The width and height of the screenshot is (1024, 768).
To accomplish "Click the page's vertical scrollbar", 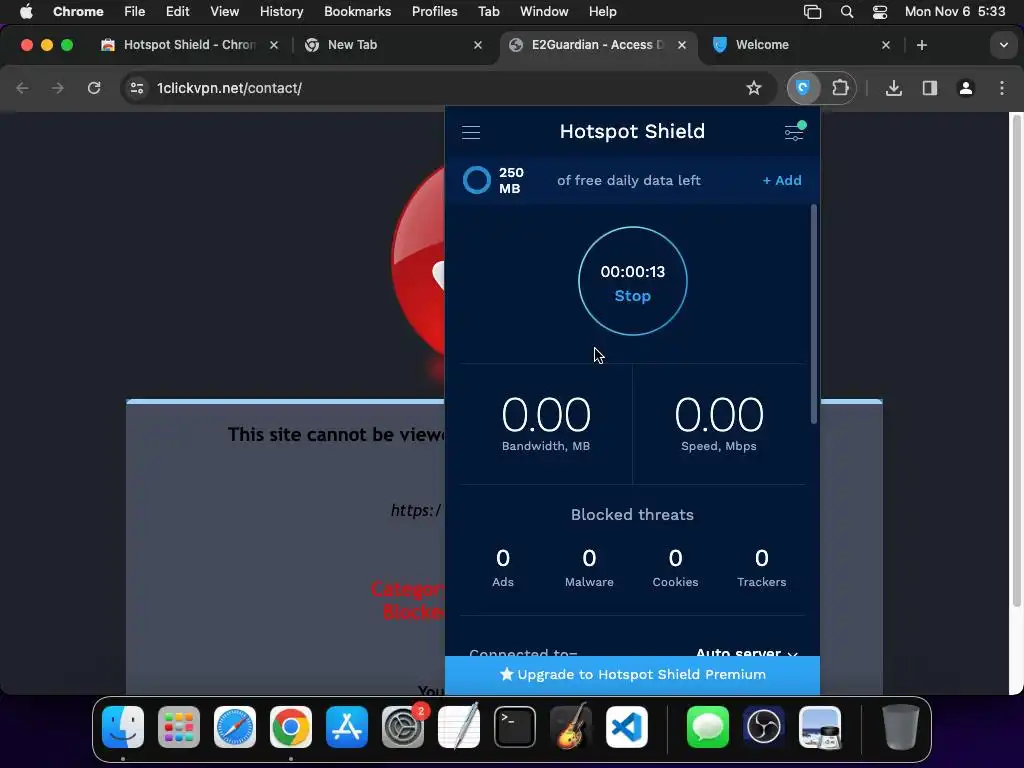I will pos(1016,361).
